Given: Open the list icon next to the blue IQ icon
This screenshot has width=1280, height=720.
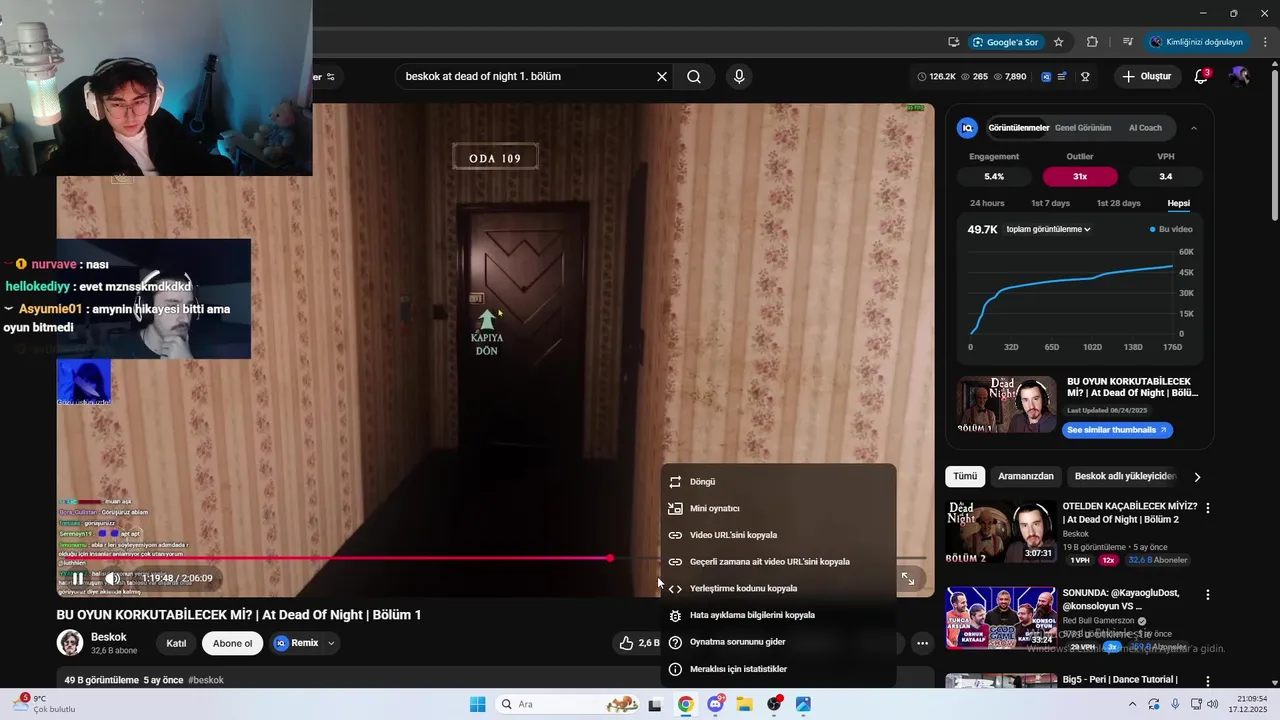Looking at the screenshot, I should pyautogui.click(x=1062, y=76).
